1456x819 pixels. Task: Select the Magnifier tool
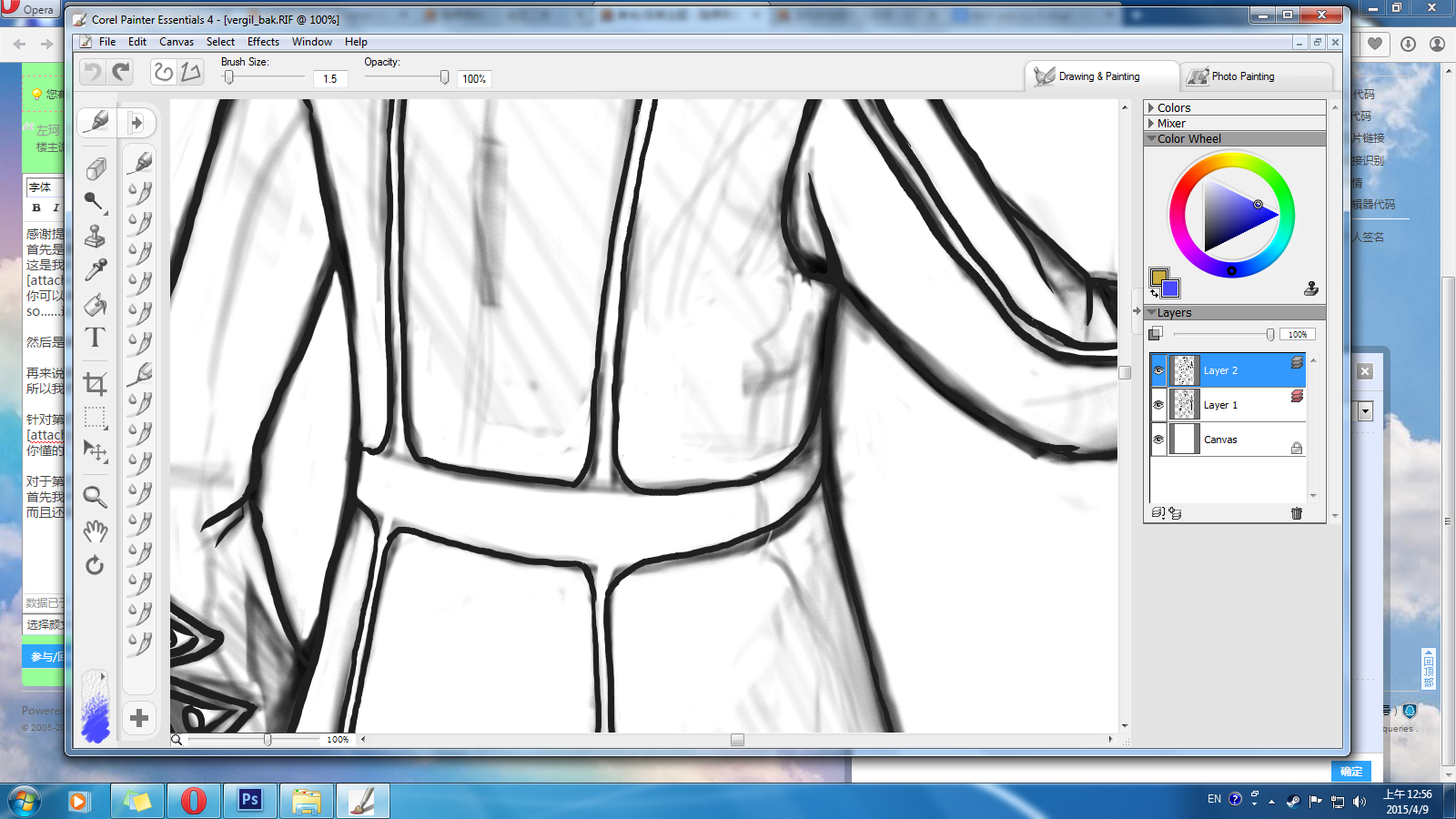pyautogui.click(x=95, y=497)
